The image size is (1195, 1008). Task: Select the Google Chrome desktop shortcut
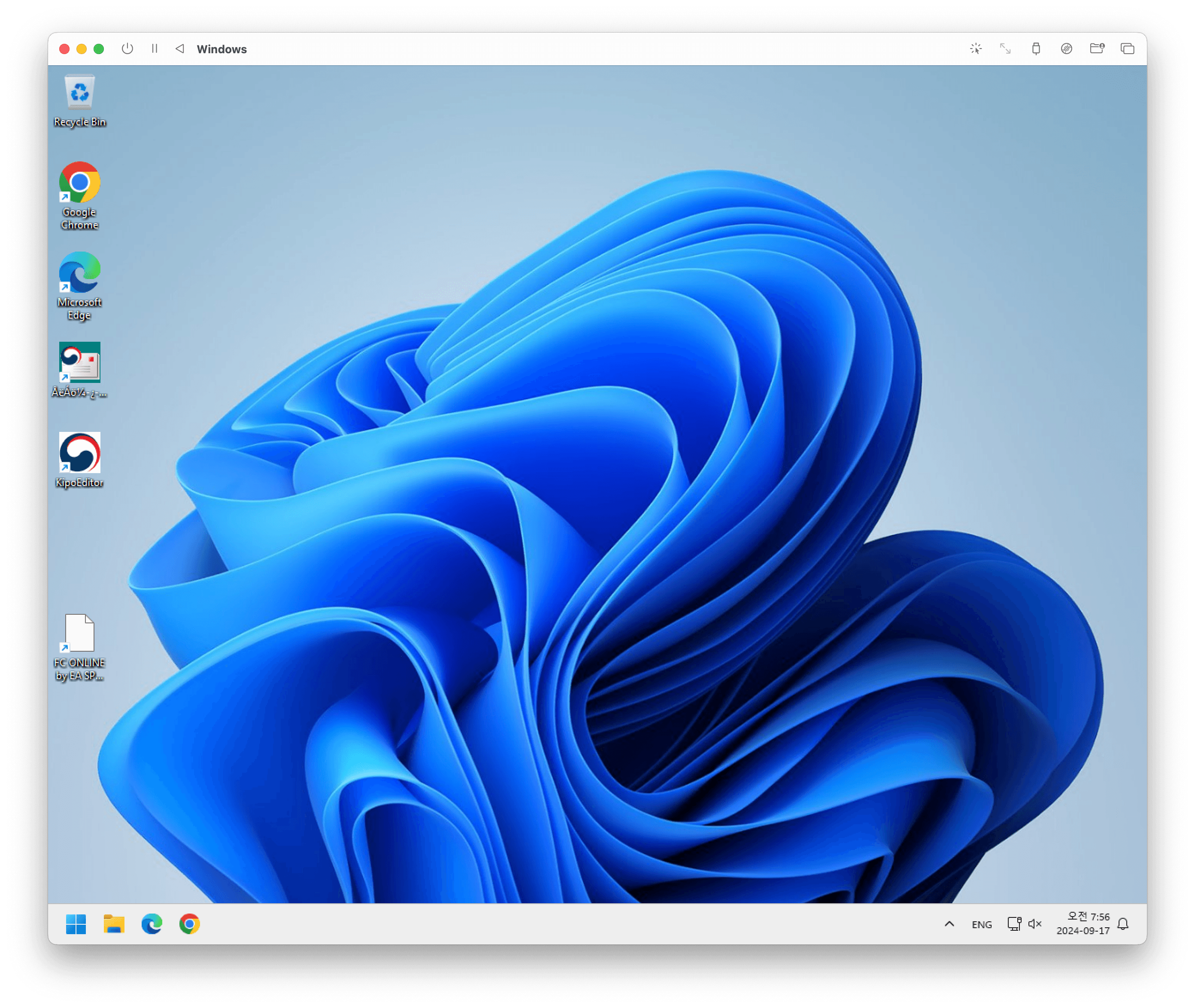[79, 196]
